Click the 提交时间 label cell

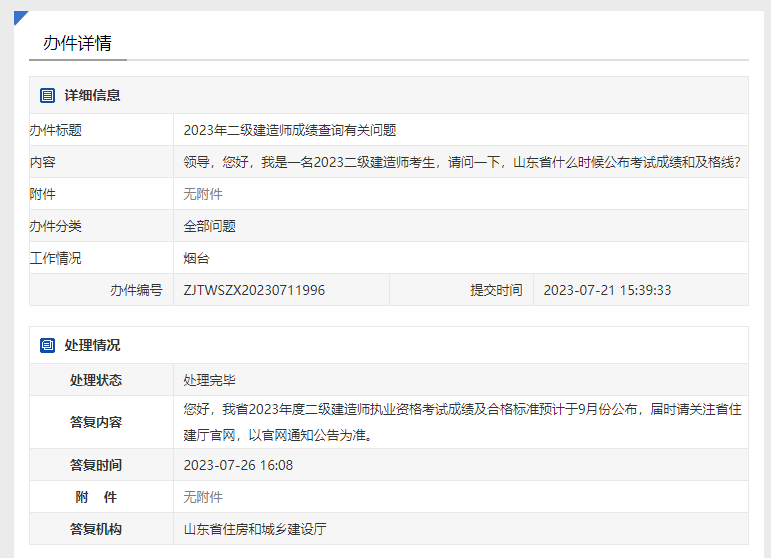pyautogui.click(x=496, y=290)
